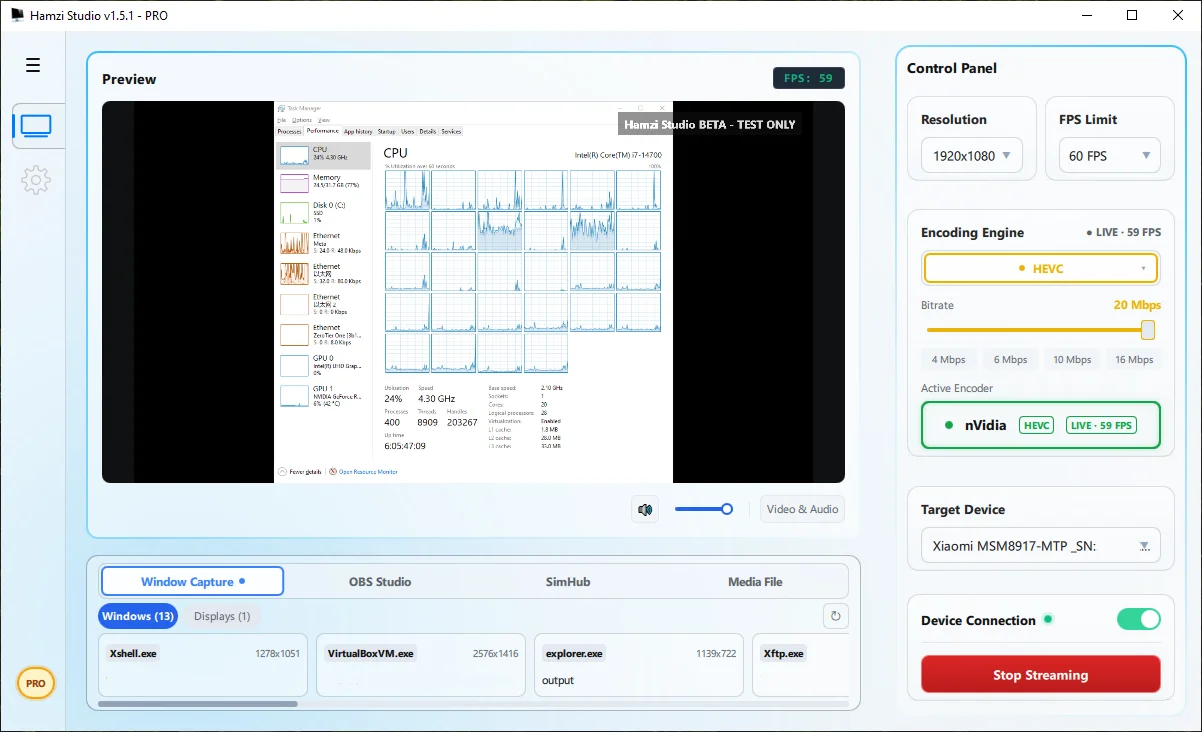Set bitrate preset to 4 Mbps

point(949,360)
